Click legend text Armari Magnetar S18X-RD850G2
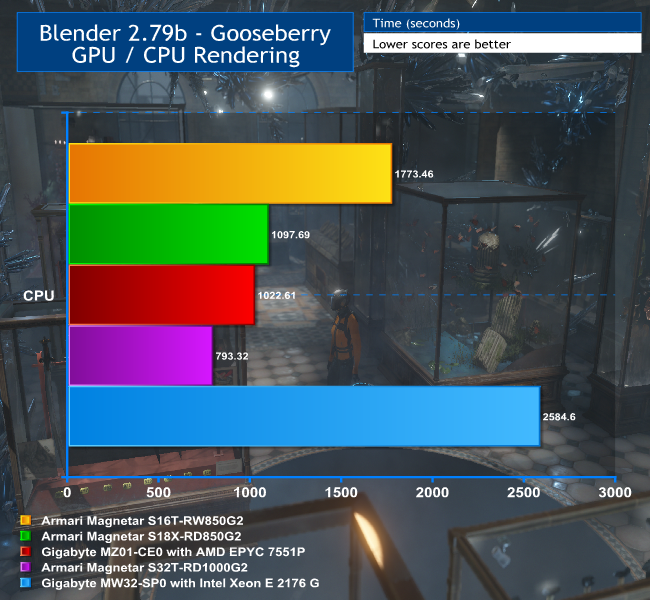Screen dimensions: 650x600 pyautogui.click(x=141, y=537)
